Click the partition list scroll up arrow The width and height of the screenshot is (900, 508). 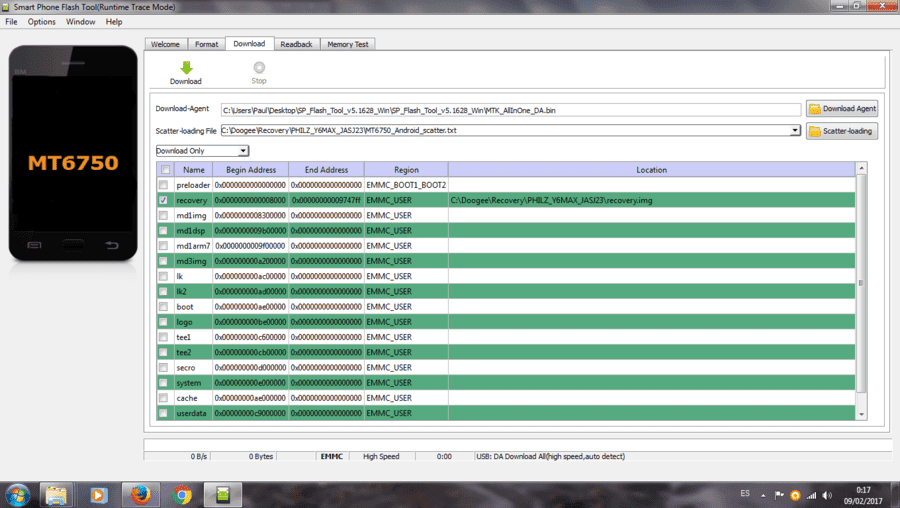tap(861, 168)
